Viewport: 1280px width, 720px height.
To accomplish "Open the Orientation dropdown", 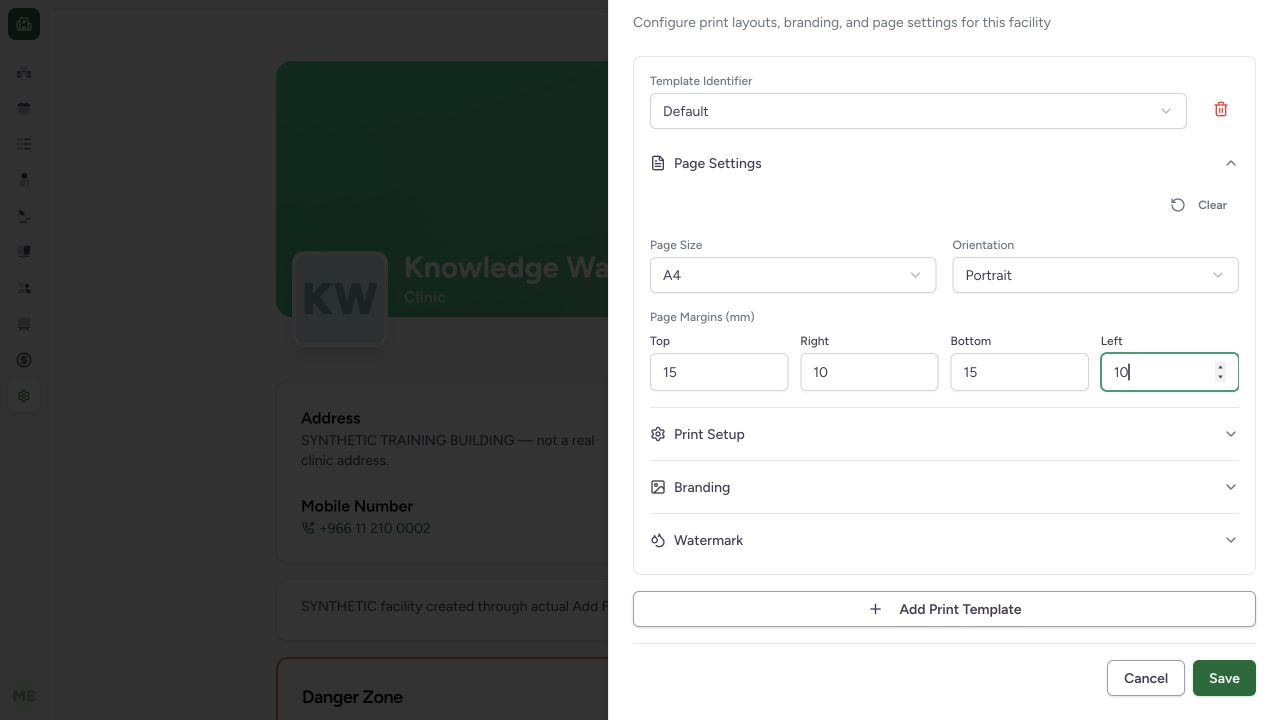I will (x=1095, y=275).
